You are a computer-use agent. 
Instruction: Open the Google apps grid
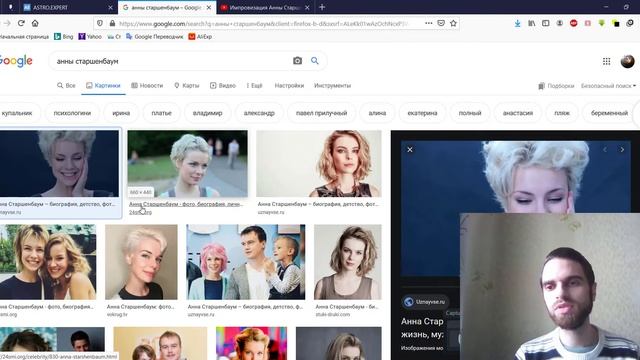607,61
